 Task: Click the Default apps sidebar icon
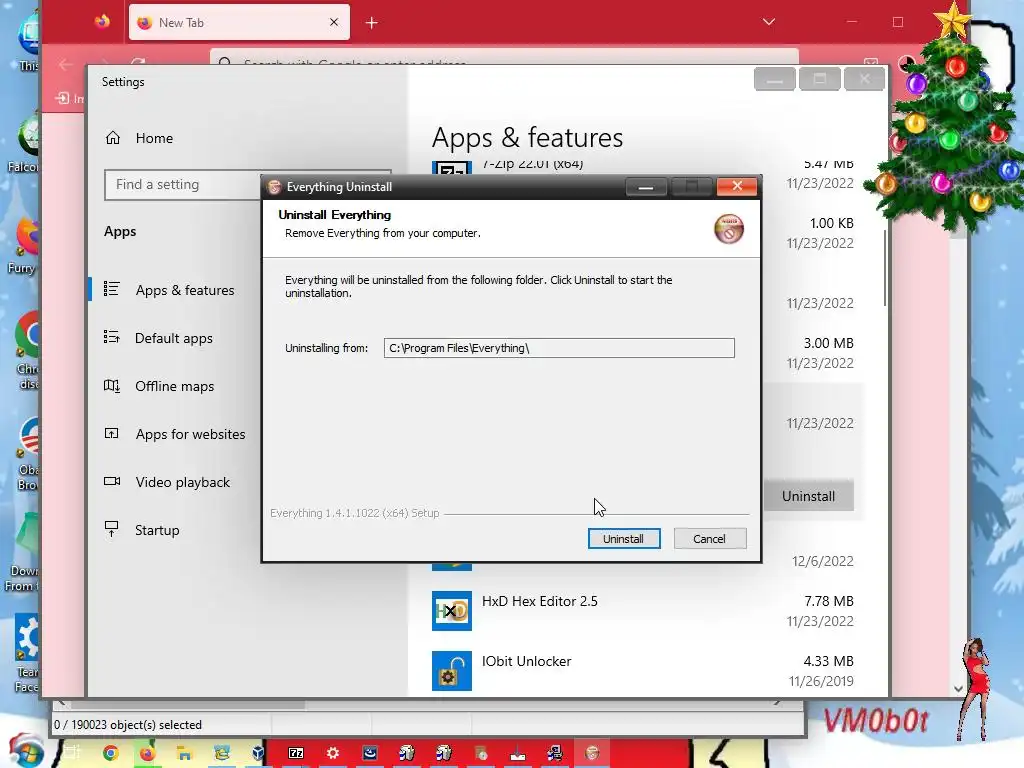coord(112,337)
